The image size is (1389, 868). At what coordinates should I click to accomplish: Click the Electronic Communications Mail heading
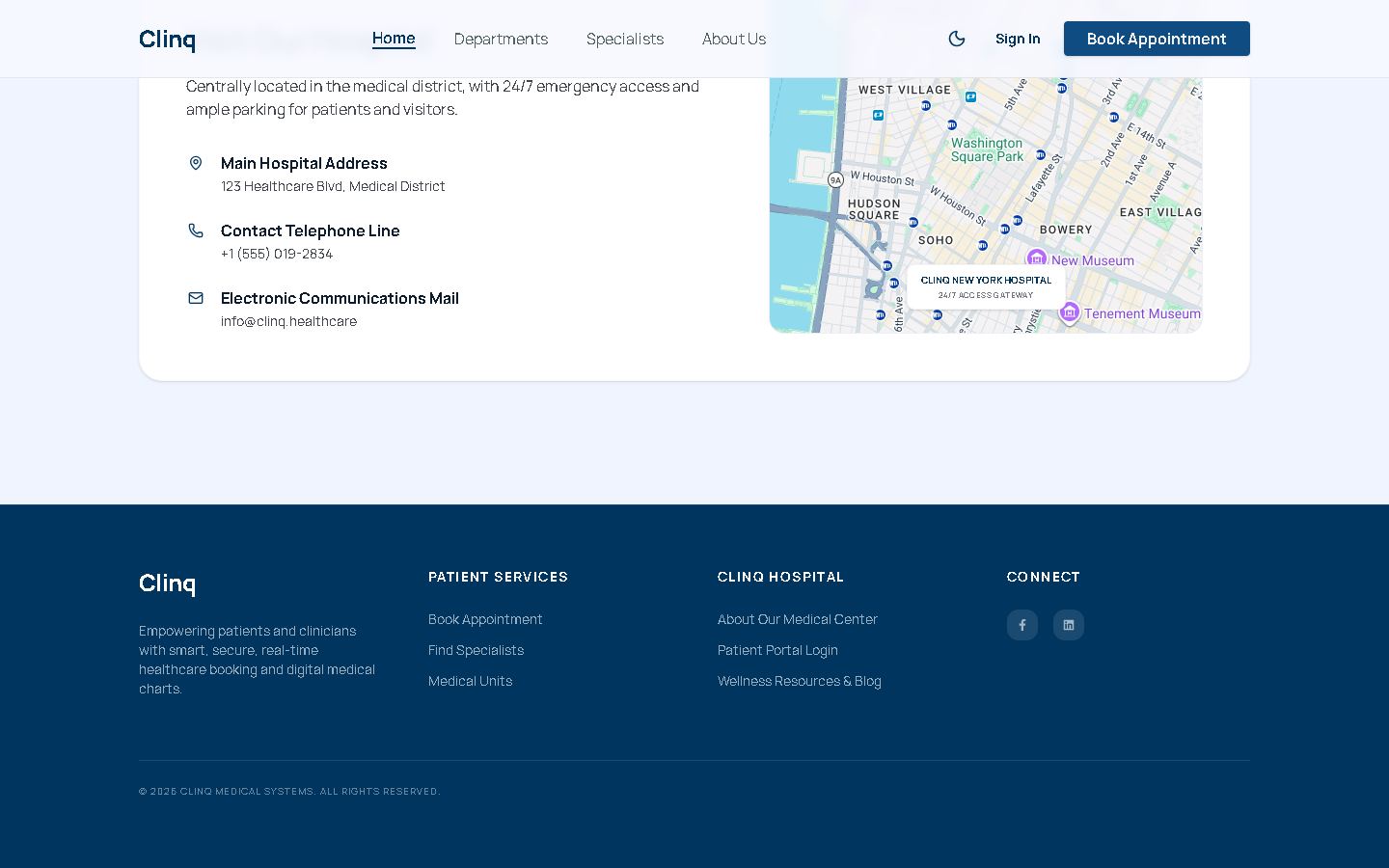click(x=340, y=298)
